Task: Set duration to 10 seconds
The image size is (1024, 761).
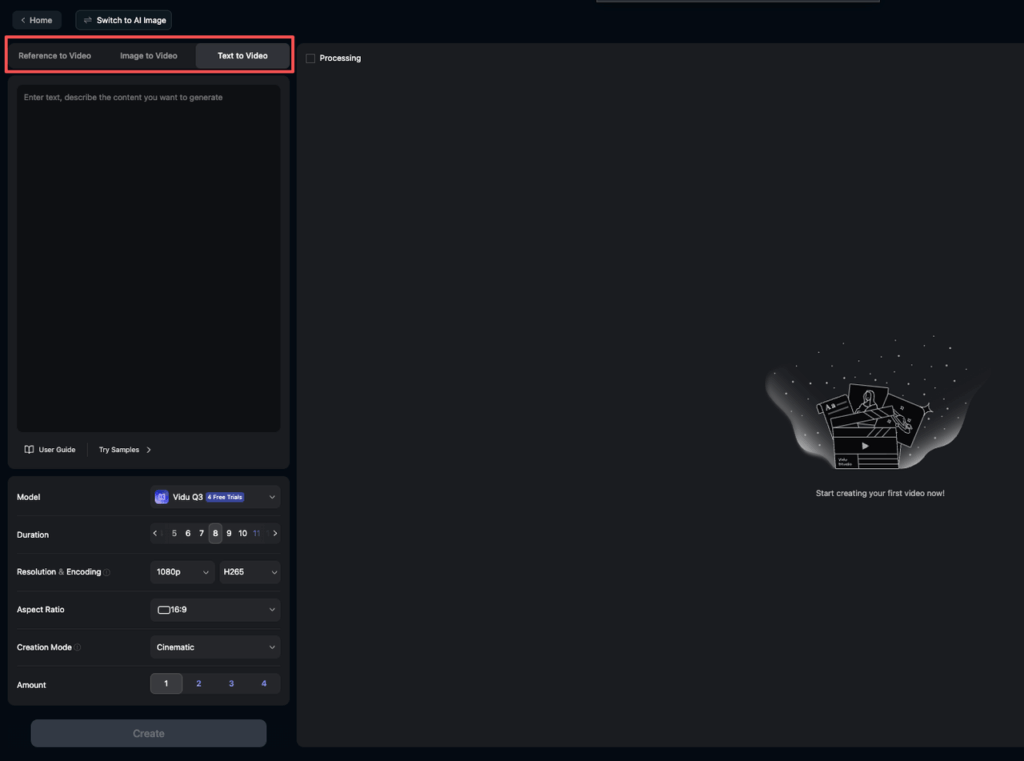Action: click(x=243, y=534)
